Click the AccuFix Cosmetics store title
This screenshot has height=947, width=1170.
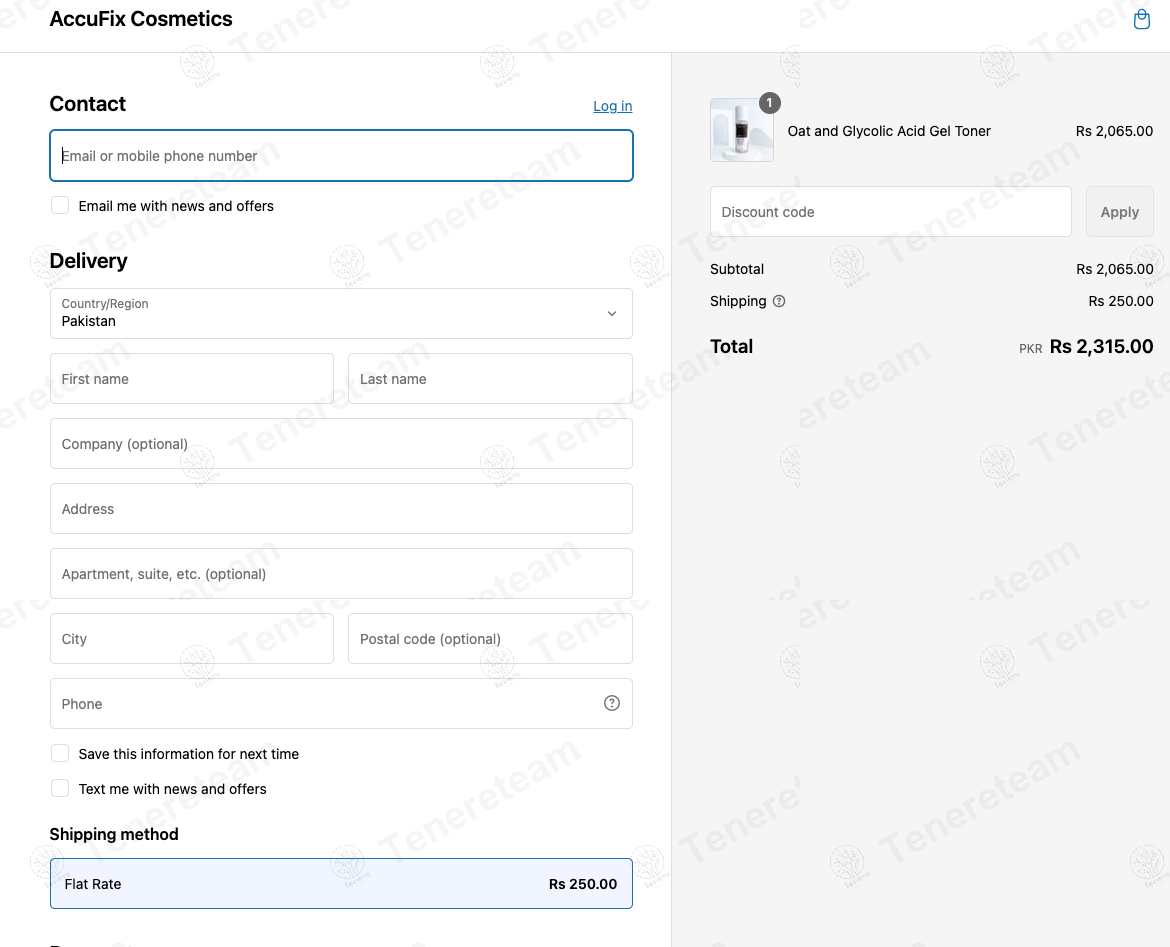point(141,19)
